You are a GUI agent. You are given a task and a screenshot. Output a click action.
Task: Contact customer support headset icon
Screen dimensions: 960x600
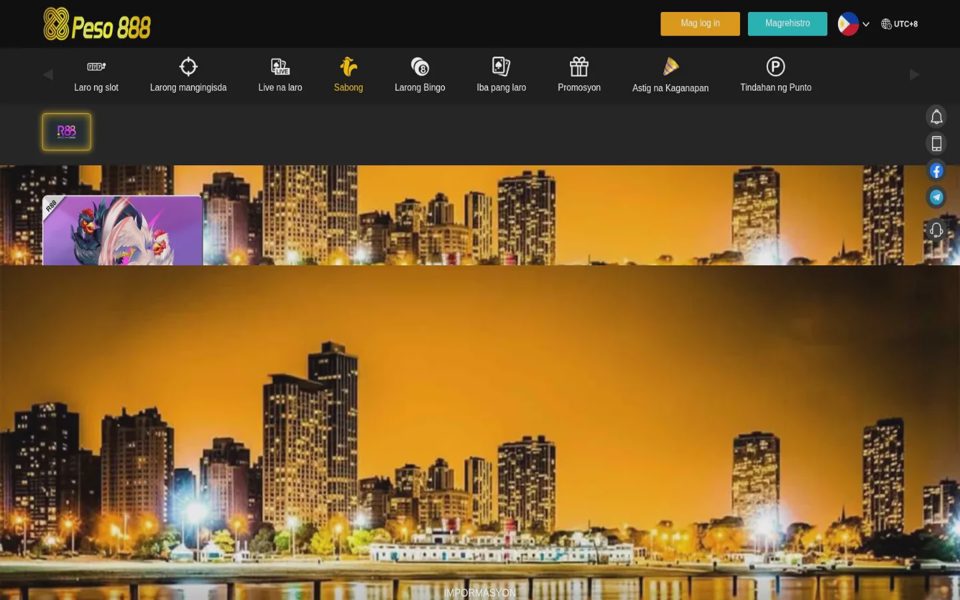coord(936,230)
